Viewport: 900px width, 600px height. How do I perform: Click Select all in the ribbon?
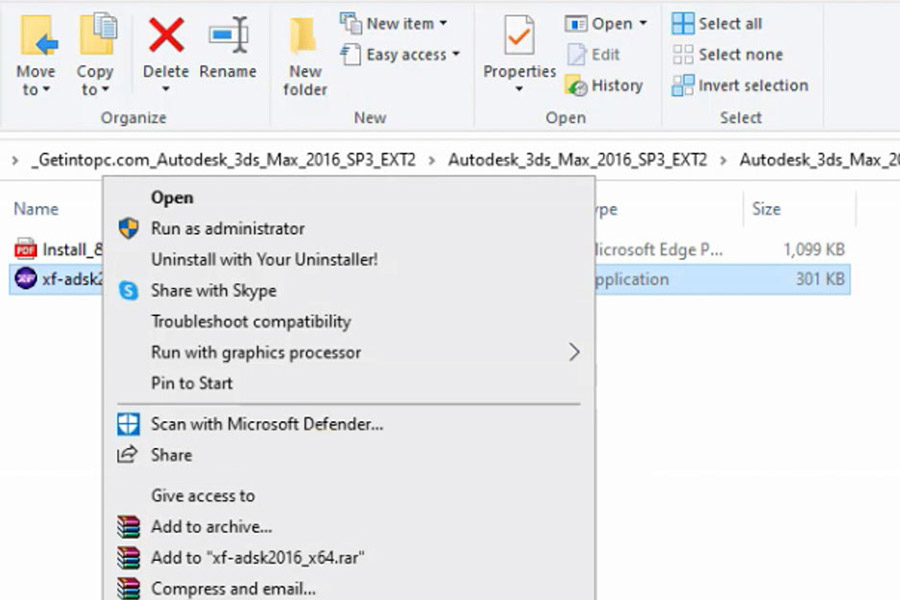(x=717, y=24)
